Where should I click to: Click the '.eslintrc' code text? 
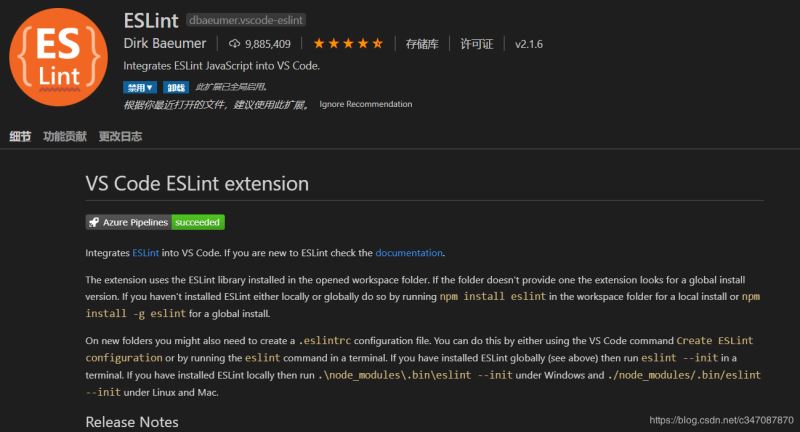(325, 341)
